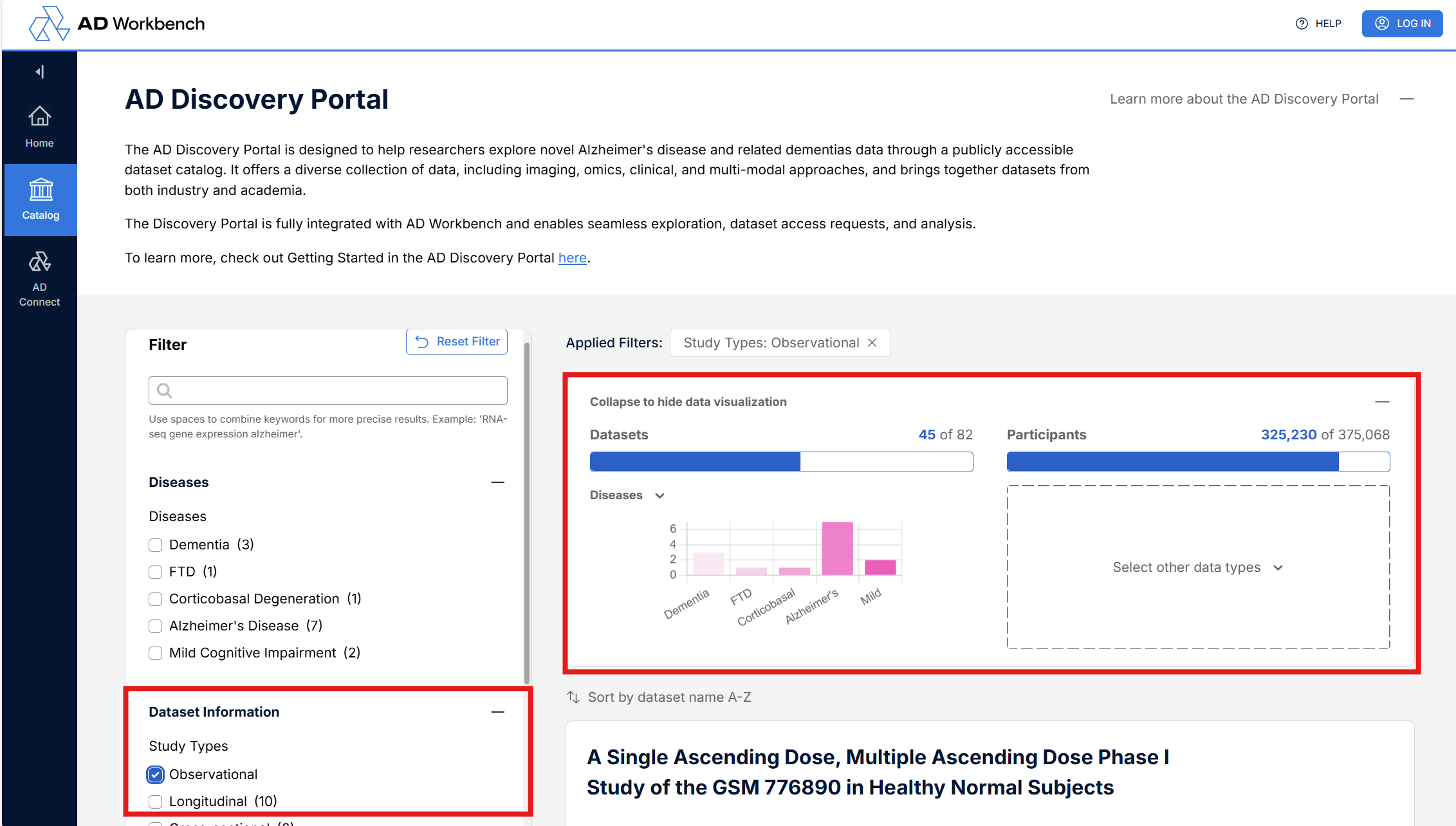The image size is (1456, 826).
Task: Collapse the sidebar using the arrow icon
Action: coord(40,71)
